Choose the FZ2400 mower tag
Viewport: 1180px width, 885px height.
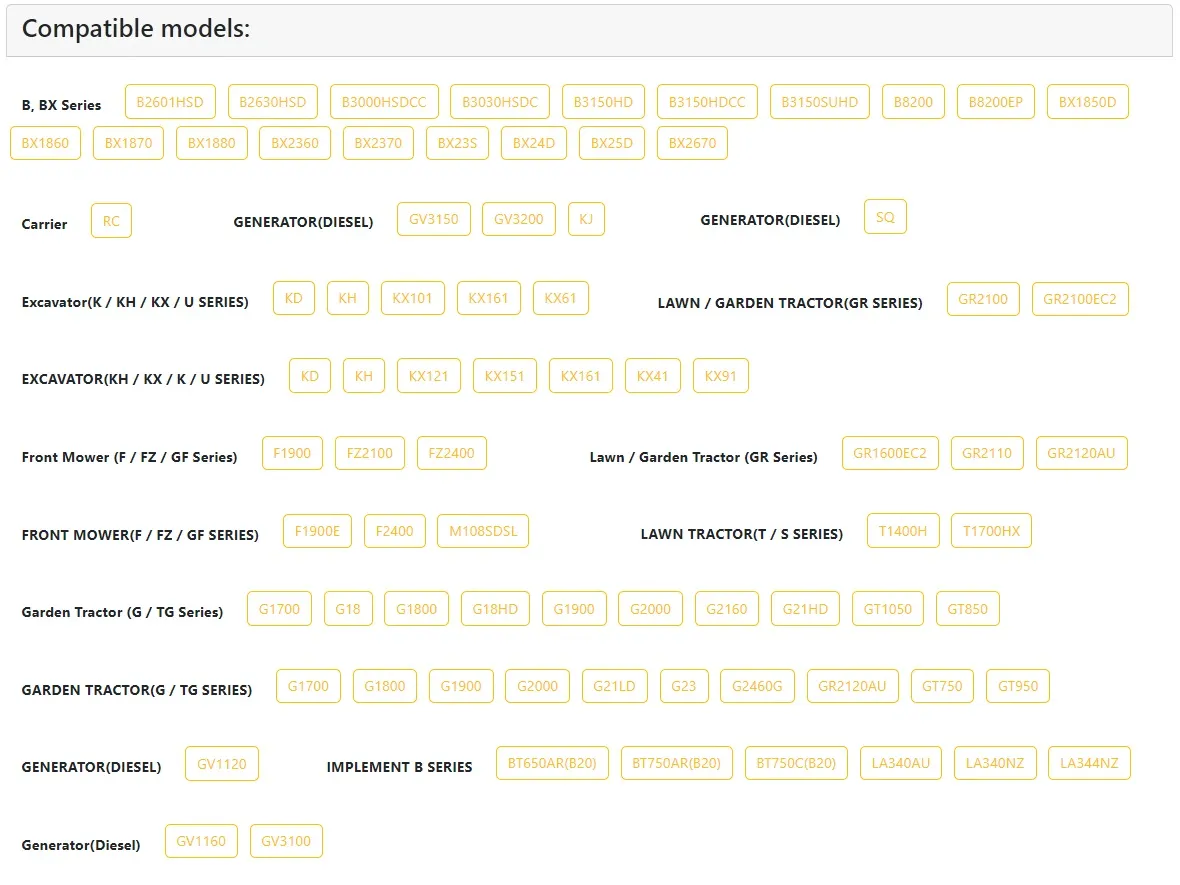click(x=452, y=453)
